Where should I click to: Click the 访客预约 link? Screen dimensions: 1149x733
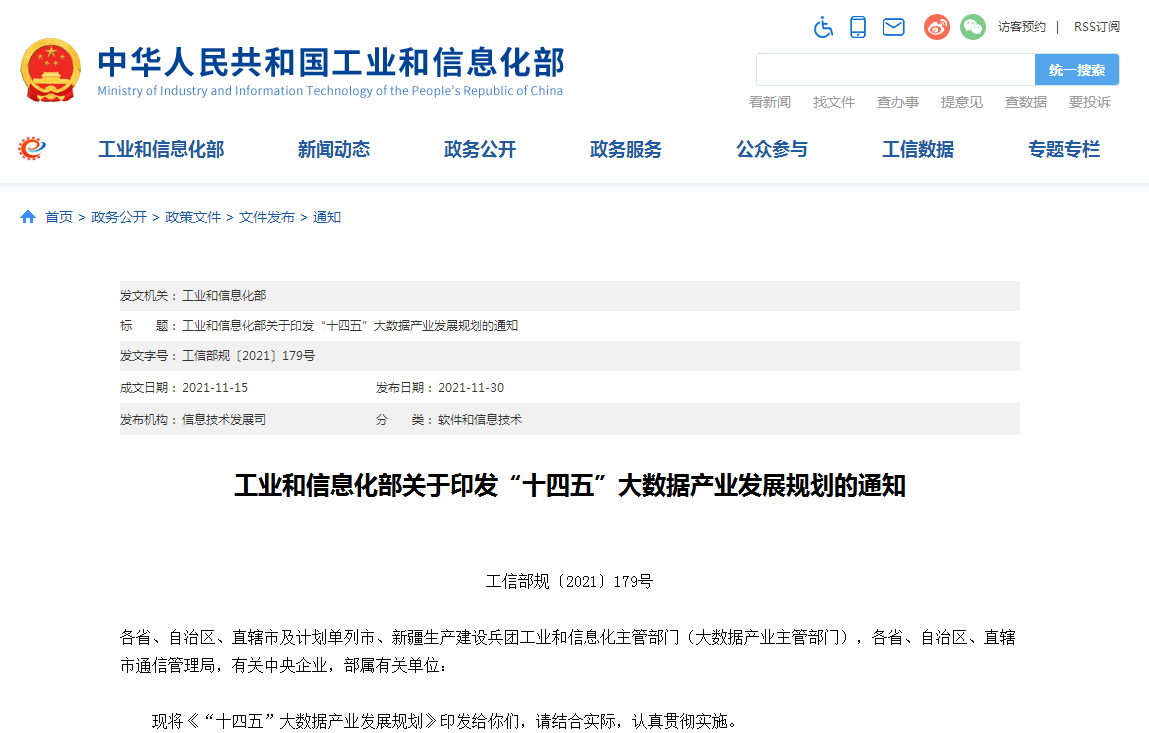click(1021, 27)
